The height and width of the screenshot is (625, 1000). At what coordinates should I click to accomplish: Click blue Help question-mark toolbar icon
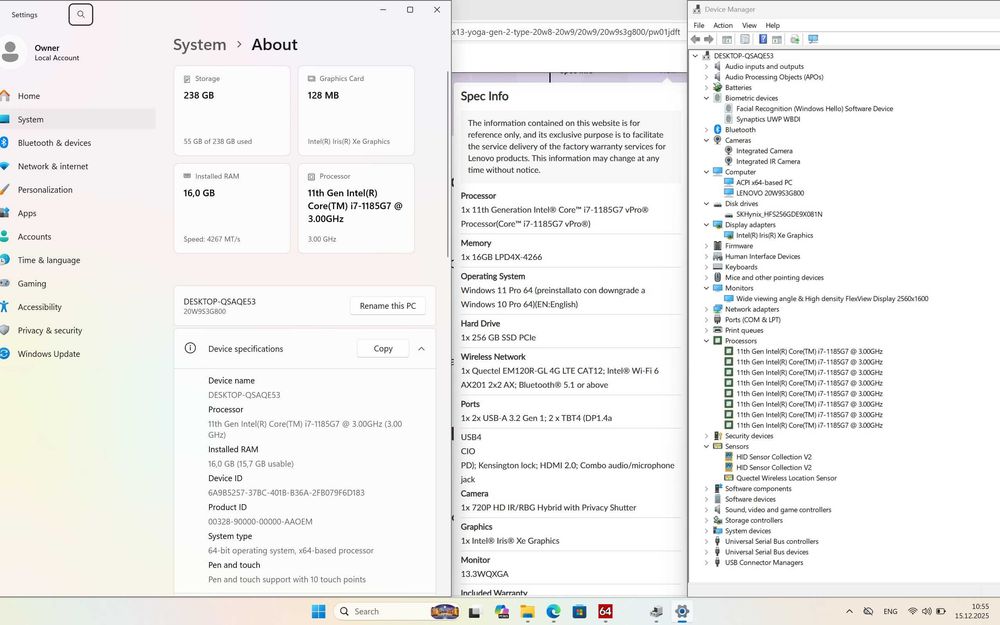[x=763, y=39]
